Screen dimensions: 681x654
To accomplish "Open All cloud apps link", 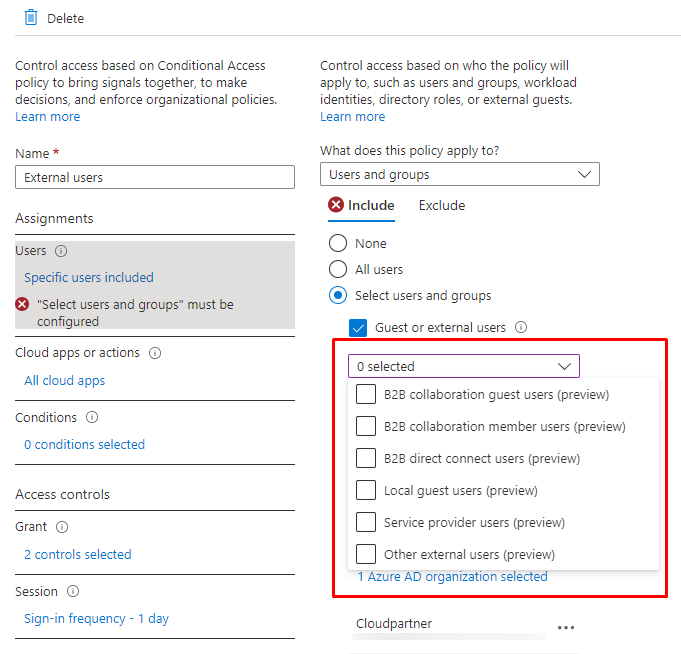I will (65, 380).
